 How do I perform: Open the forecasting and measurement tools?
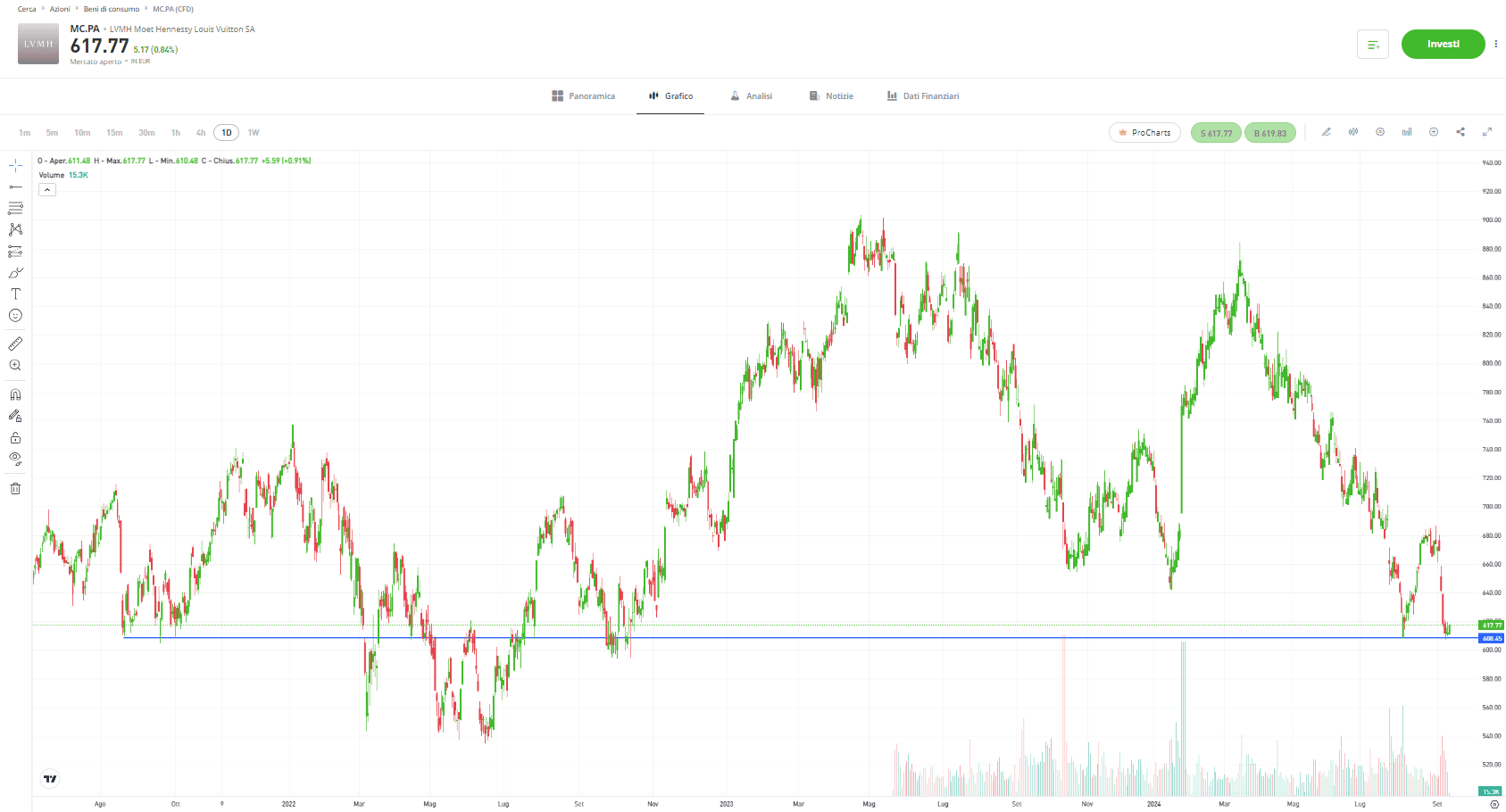(15, 252)
